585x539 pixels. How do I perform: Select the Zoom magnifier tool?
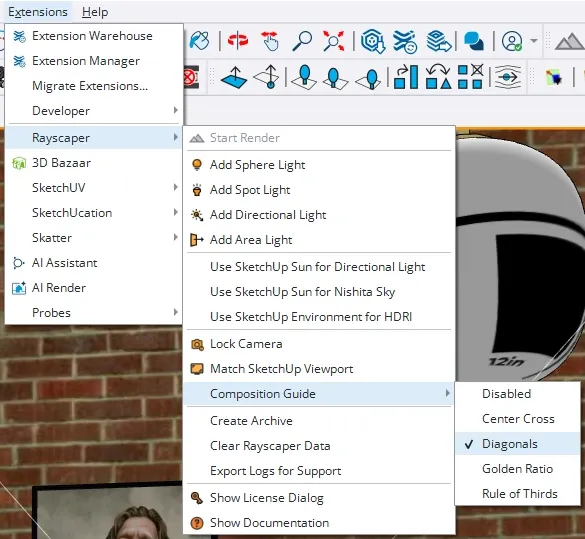302,41
